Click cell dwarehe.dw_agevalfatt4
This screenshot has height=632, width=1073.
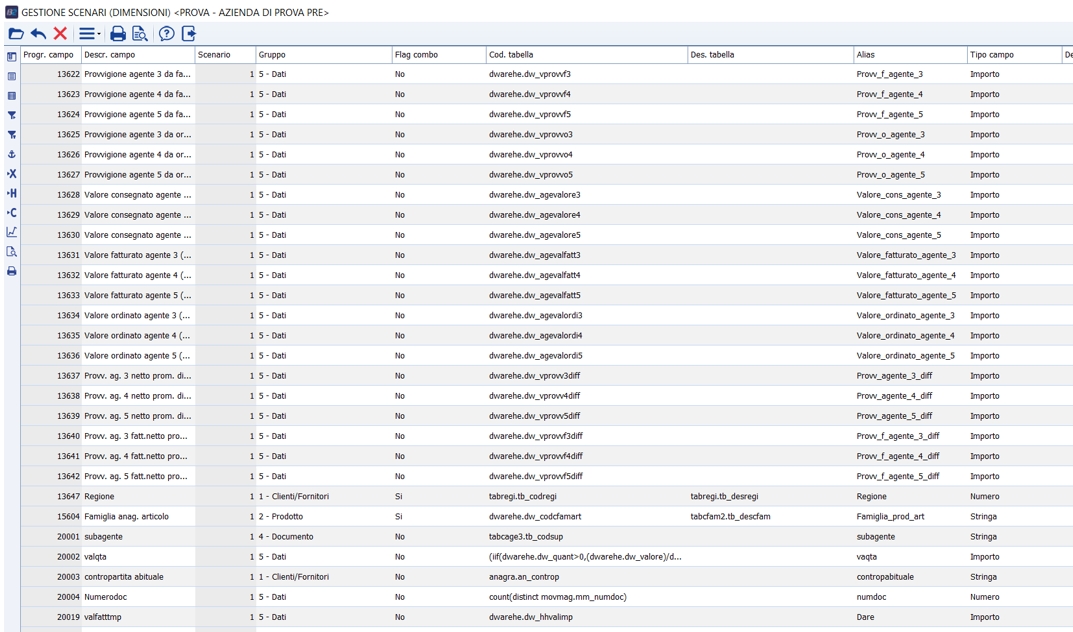point(586,275)
